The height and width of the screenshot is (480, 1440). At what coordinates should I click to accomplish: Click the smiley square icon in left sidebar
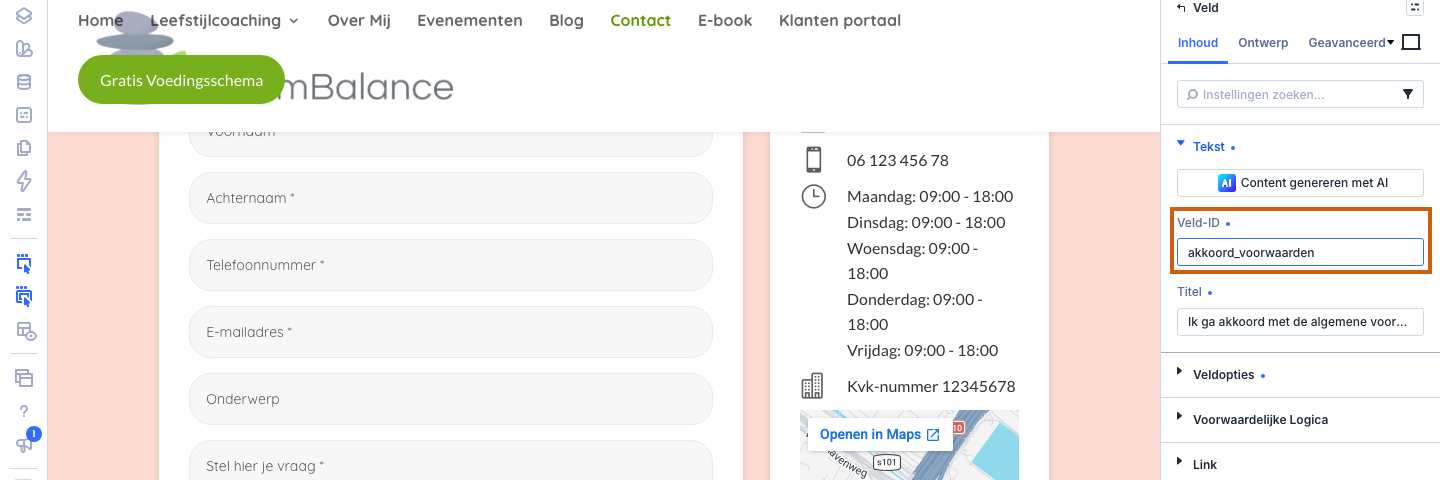[24, 115]
